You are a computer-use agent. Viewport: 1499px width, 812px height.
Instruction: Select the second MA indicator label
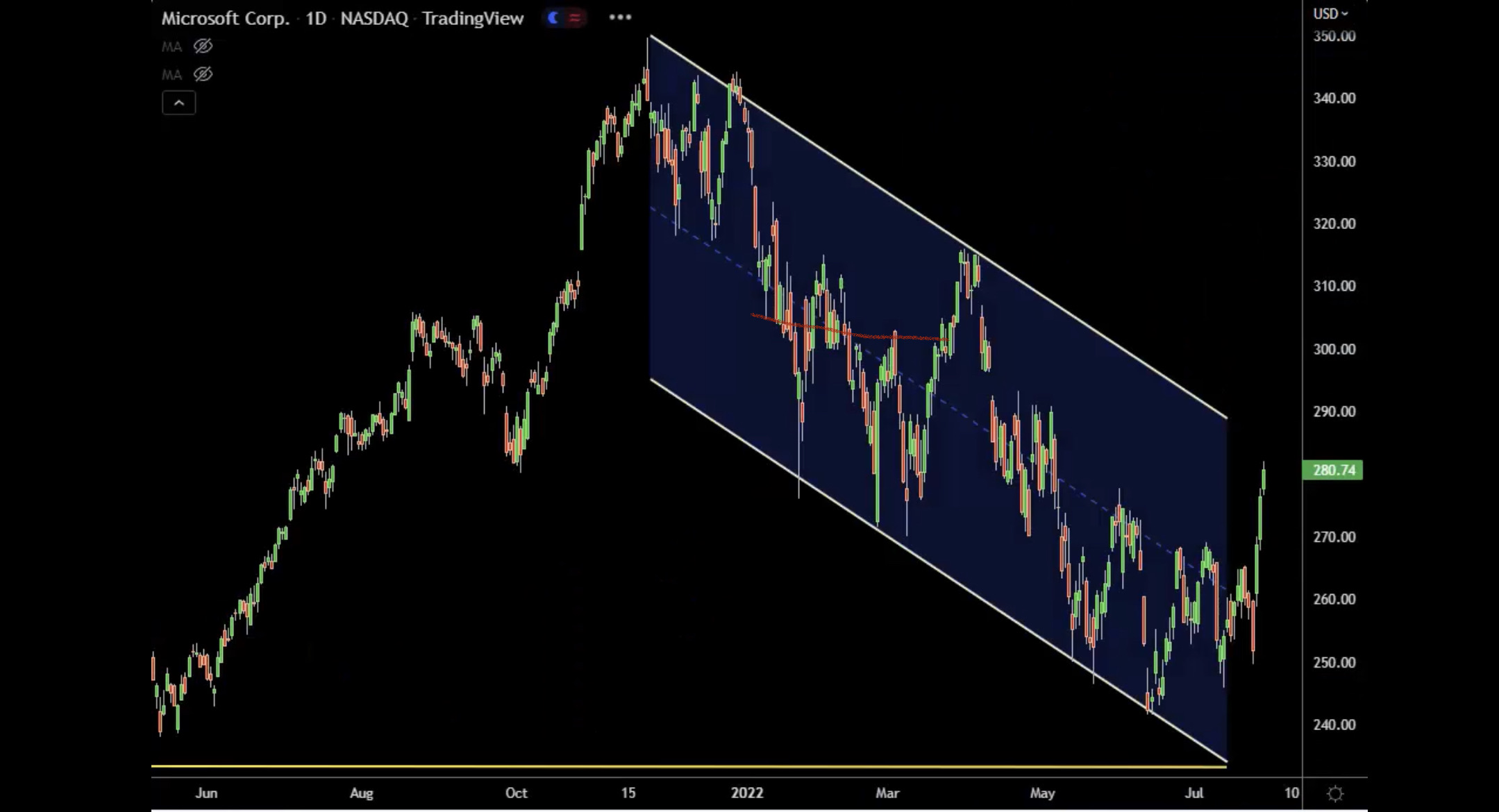coord(171,74)
